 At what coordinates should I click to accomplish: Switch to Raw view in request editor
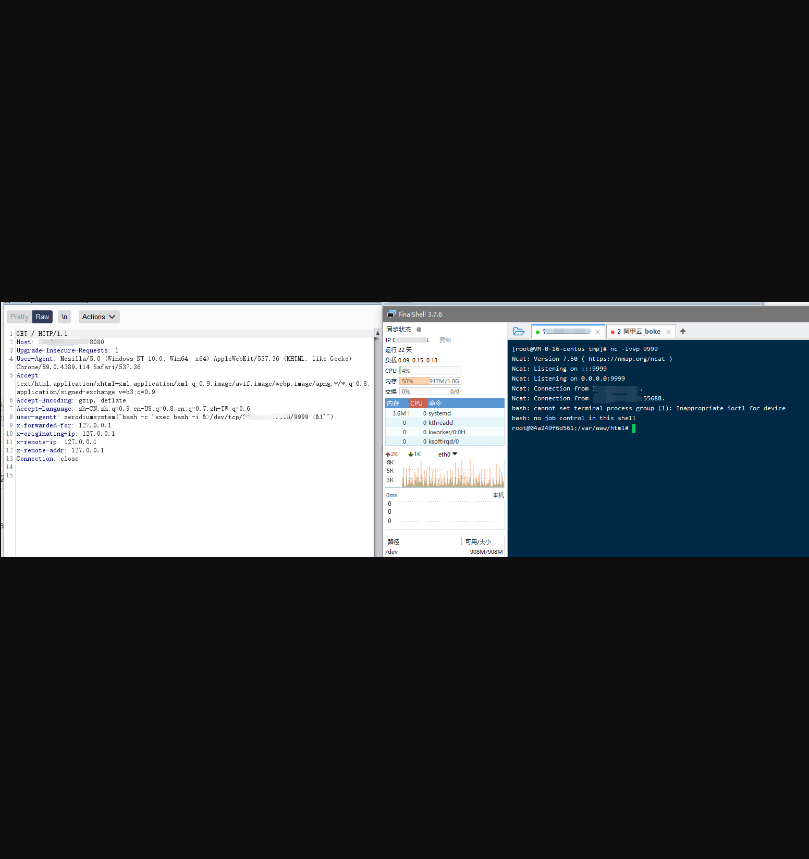pos(43,316)
